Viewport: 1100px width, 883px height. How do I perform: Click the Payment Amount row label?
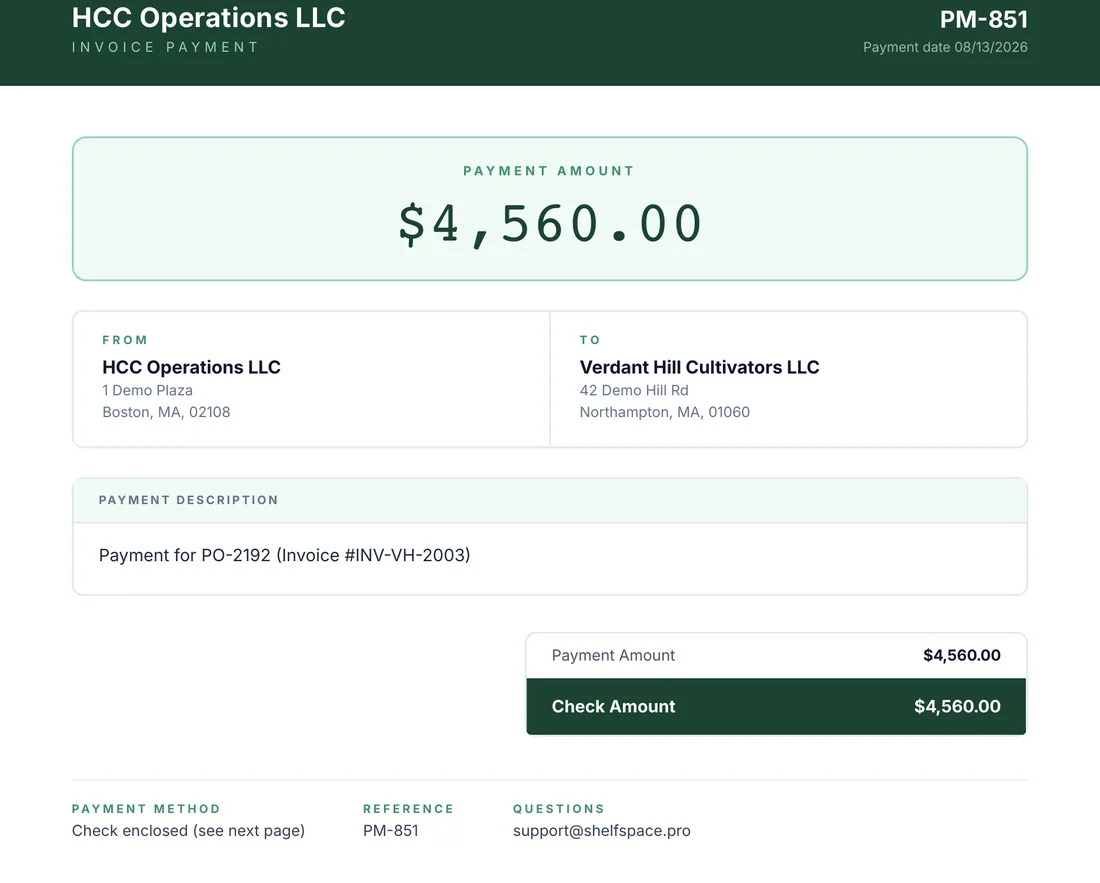pyautogui.click(x=613, y=655)
